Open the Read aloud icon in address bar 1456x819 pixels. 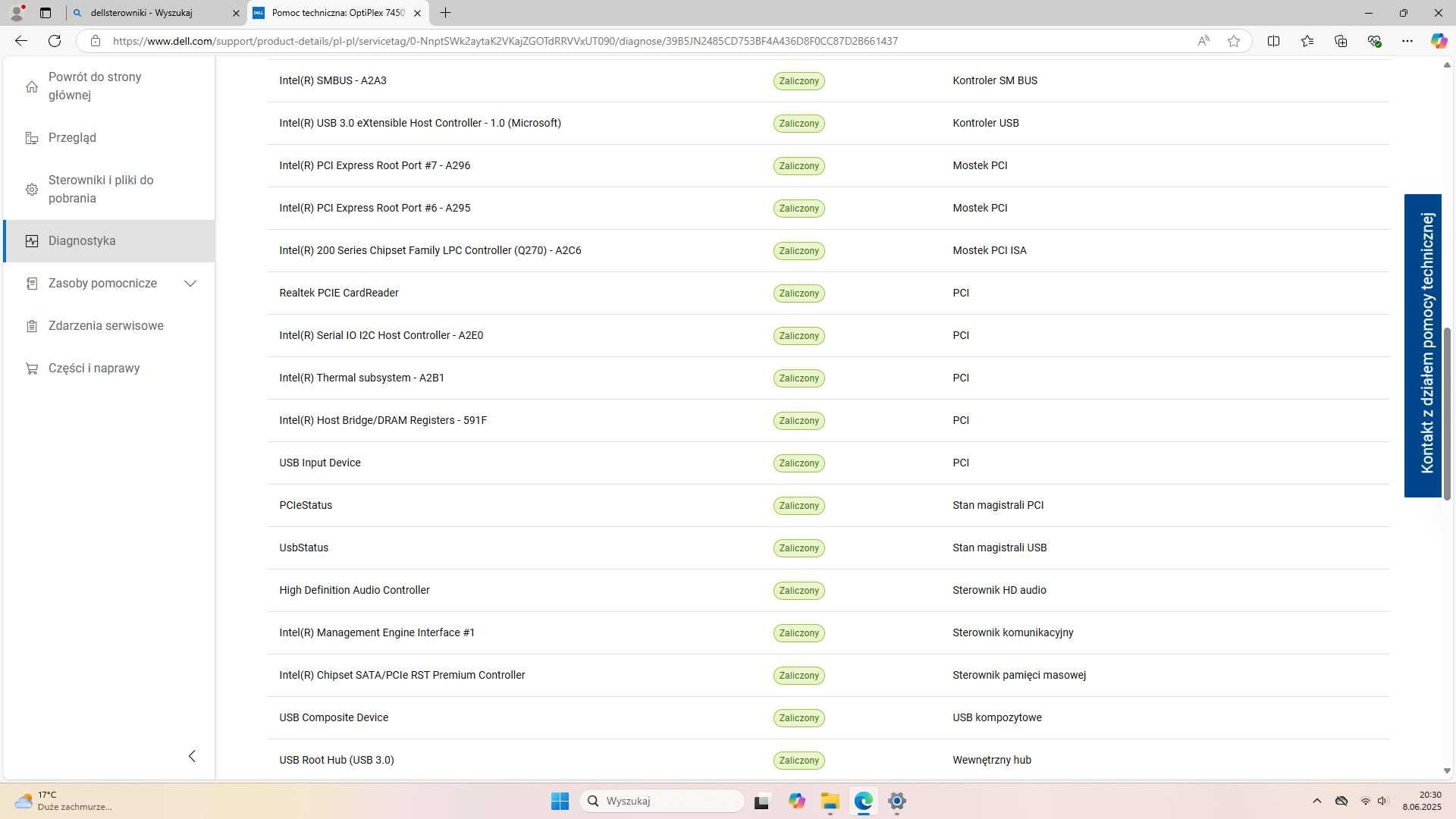(1203, 41)
